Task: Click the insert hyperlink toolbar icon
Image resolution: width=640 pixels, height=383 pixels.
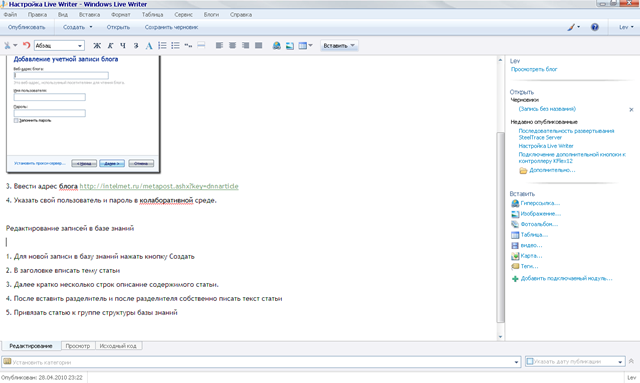Action: tap(277, 46)
